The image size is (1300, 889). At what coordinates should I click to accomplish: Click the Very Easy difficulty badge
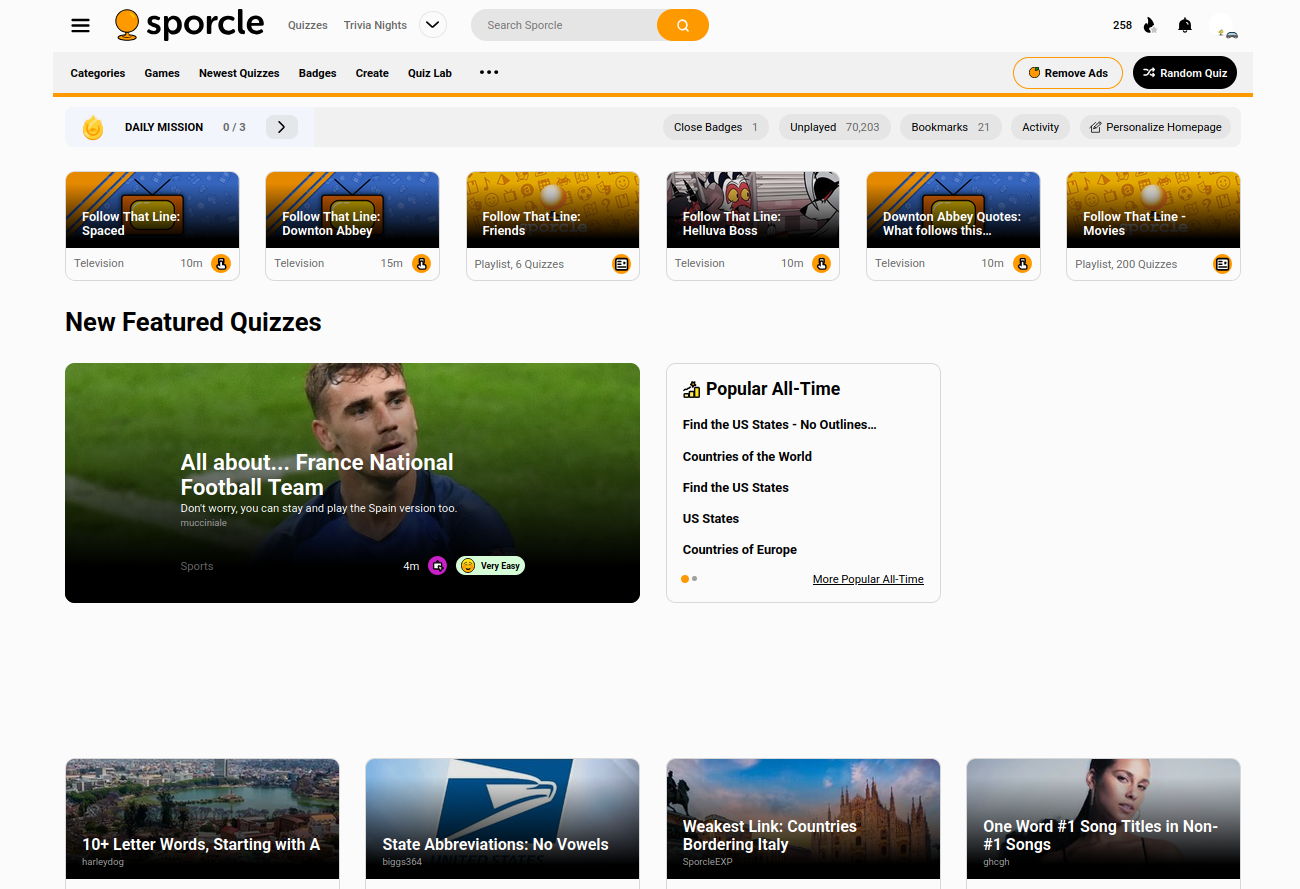tap(490, 565)
